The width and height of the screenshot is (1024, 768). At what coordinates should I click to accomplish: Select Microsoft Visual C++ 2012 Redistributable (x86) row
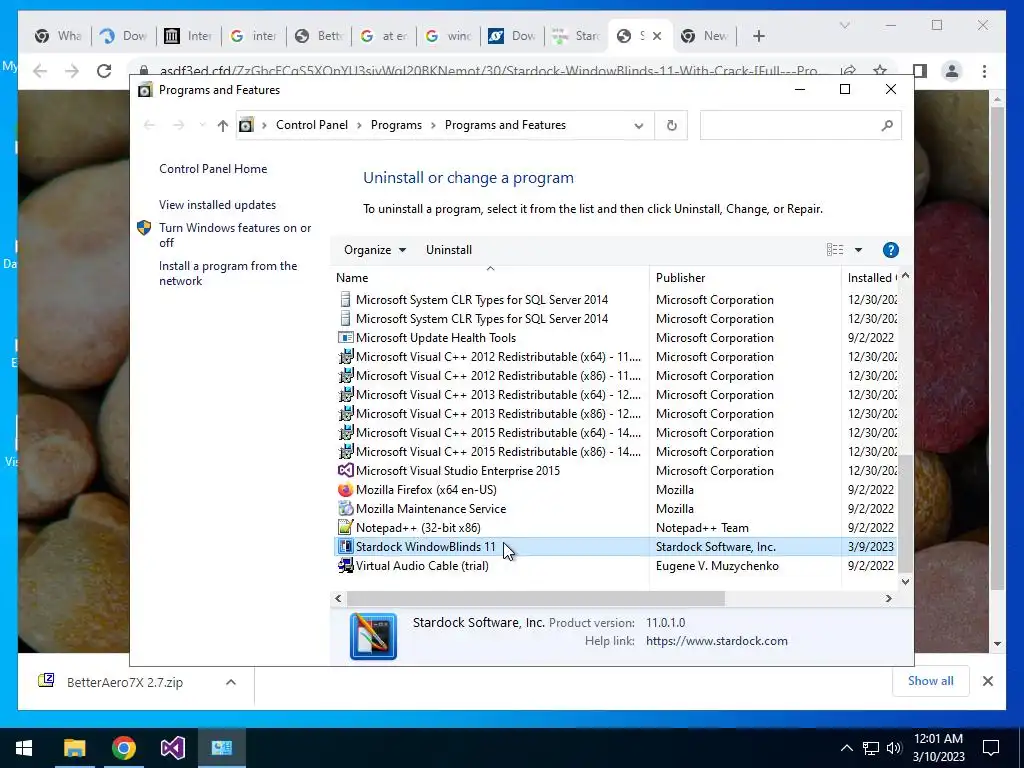(615, 376)
